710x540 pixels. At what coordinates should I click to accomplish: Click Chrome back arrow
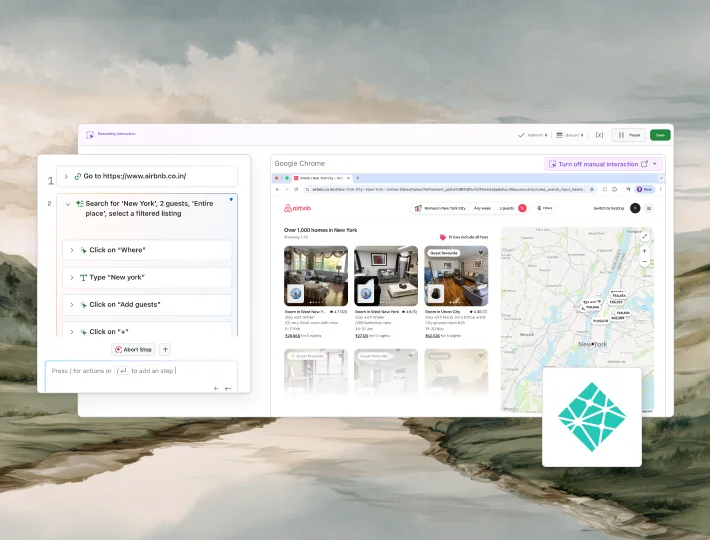[x=277, y=189]
